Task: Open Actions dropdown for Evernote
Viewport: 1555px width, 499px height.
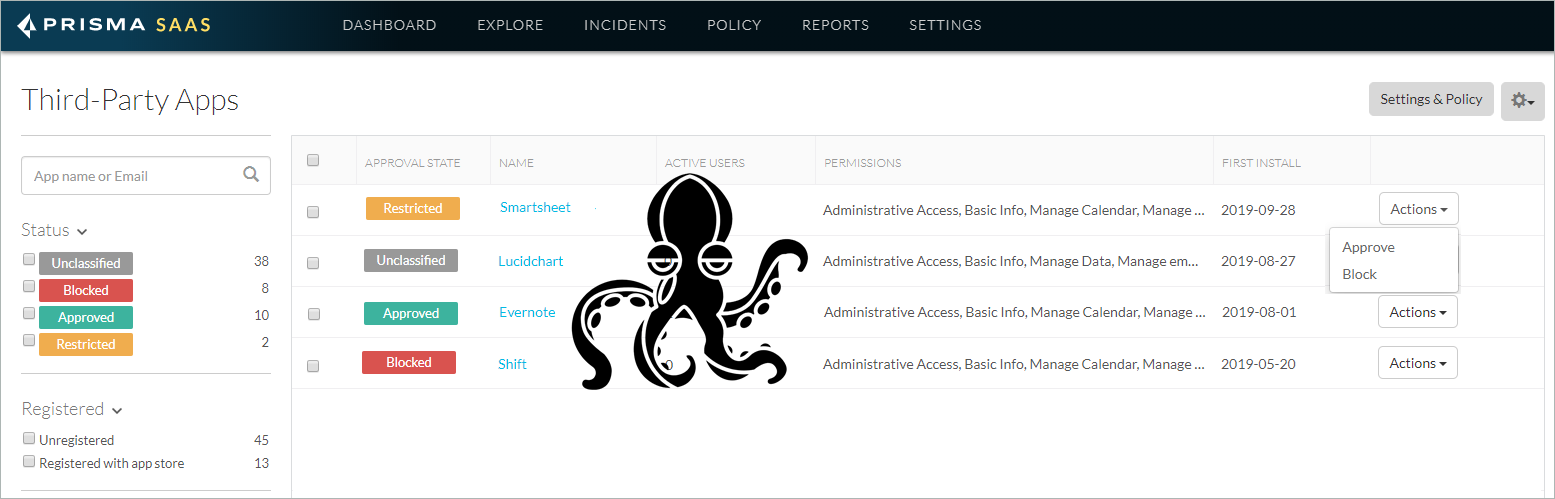Action: coord(1418,312)
